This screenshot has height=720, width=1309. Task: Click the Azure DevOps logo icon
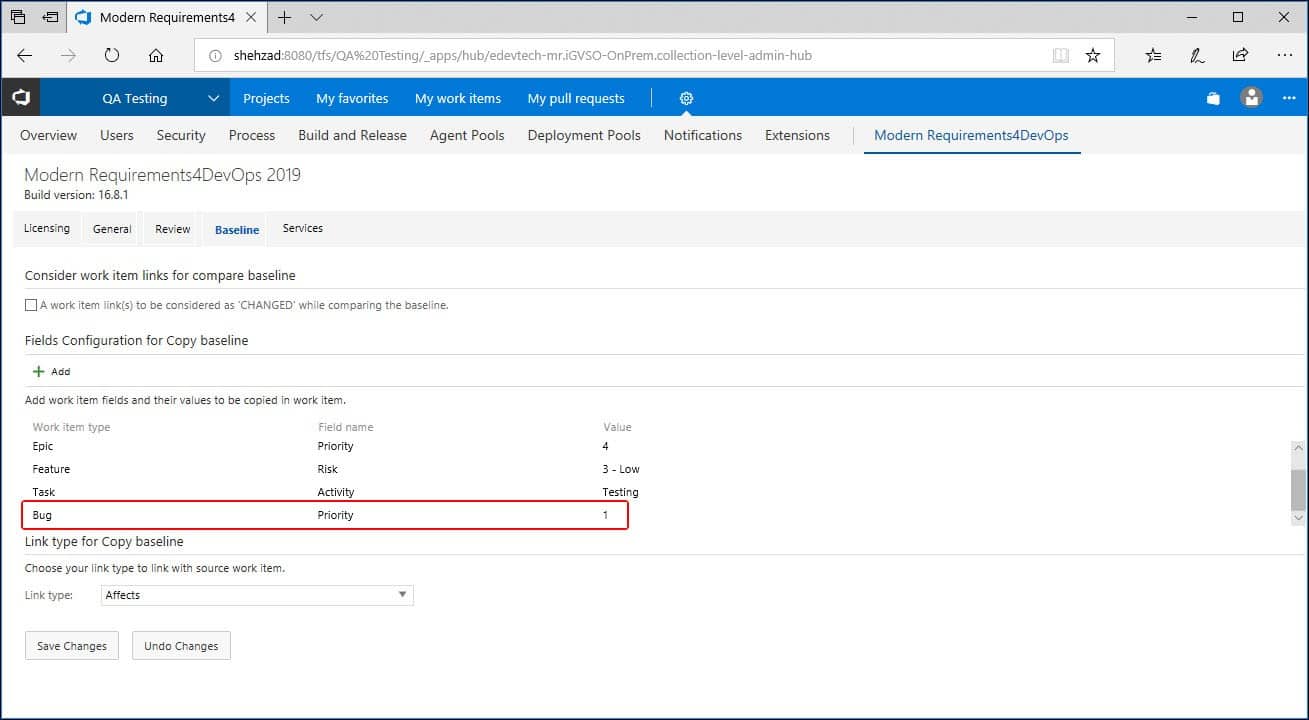point(21,98)
